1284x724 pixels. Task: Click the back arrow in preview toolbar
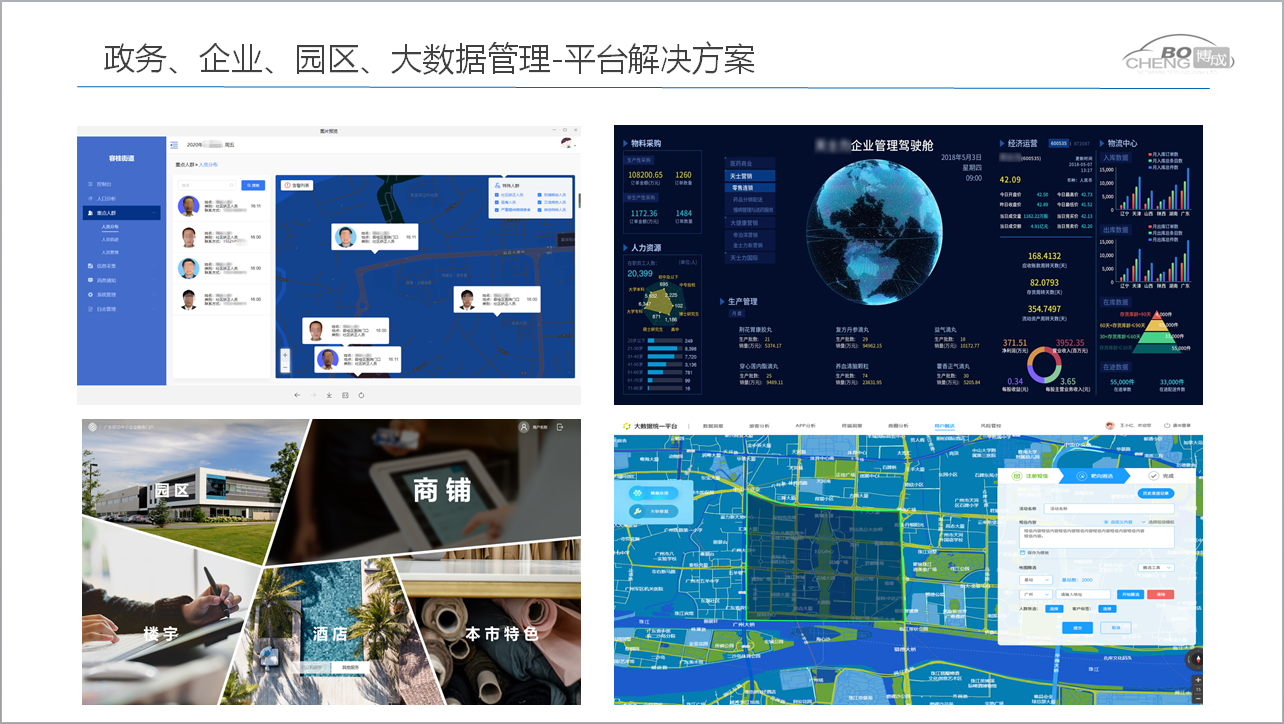coord(297,395)
